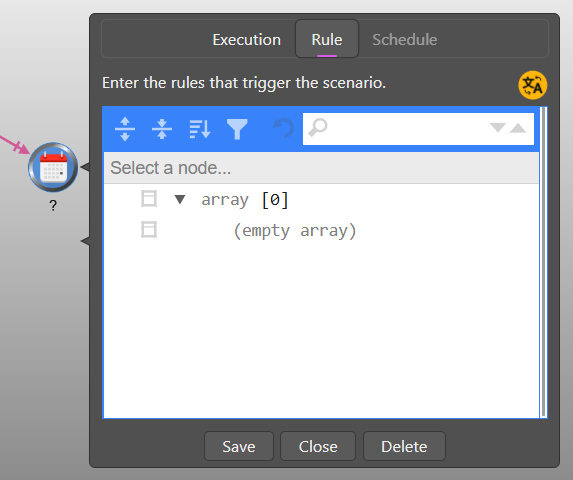
Task: Open the sort contents tool
Action: (200, 129)
